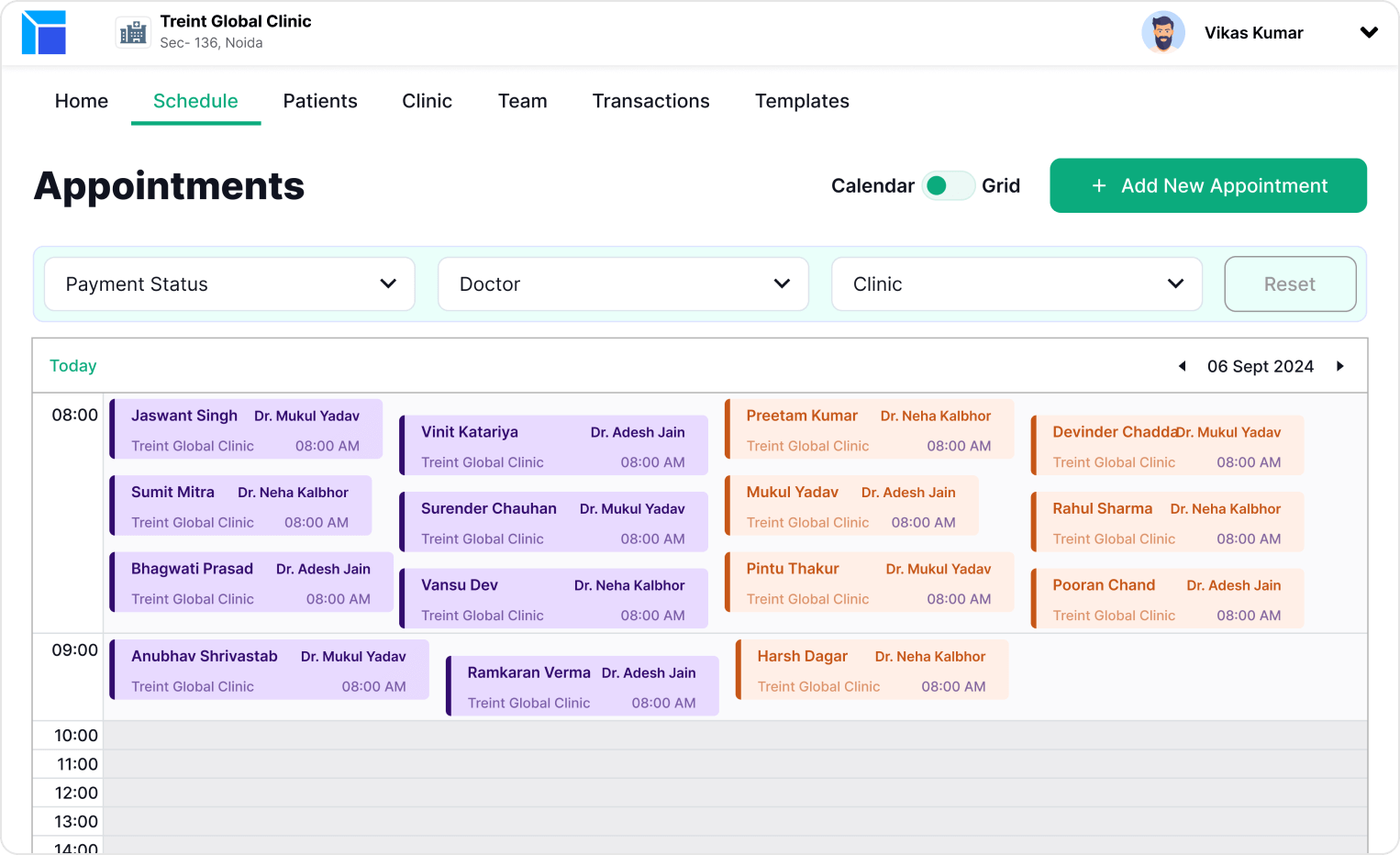Go to next date with right arrow

pyautogui.click(x=1340, y=366)
